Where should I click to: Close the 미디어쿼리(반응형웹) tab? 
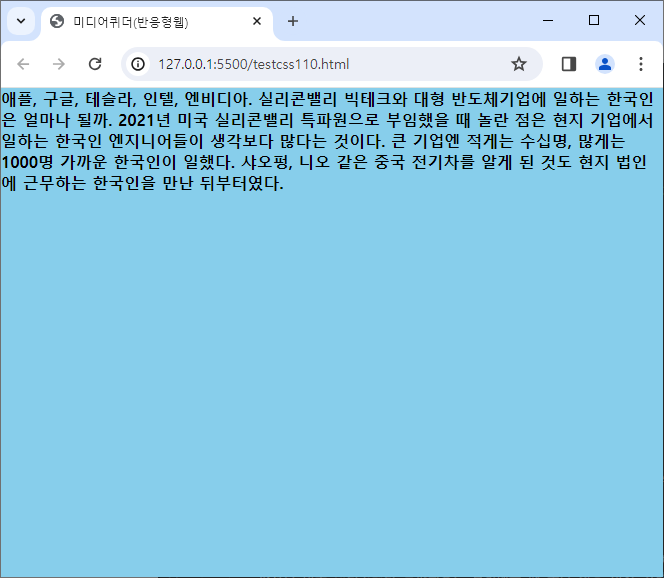[x=257, y=21]
